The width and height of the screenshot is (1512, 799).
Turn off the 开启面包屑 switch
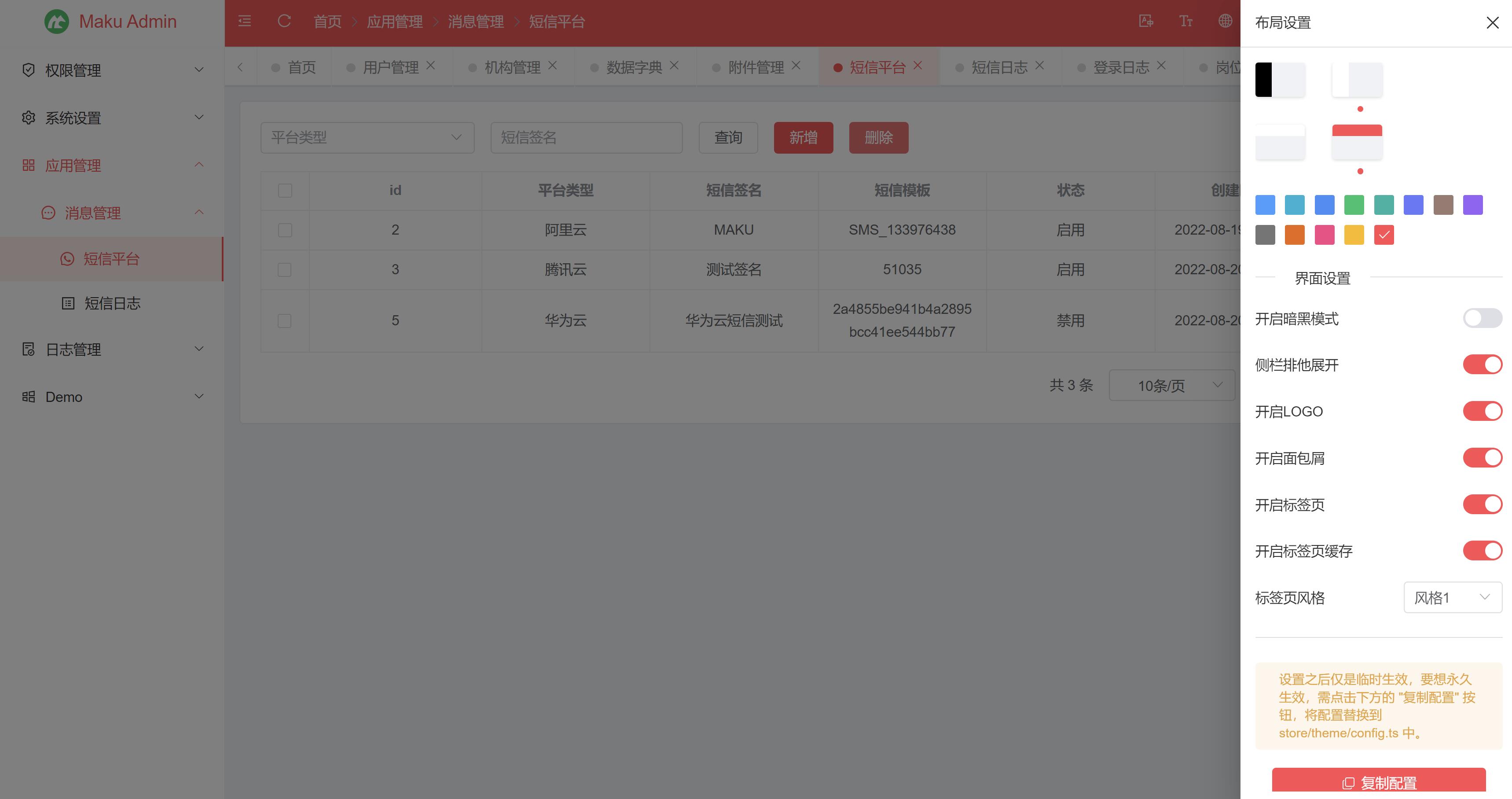click(1482, 458)
